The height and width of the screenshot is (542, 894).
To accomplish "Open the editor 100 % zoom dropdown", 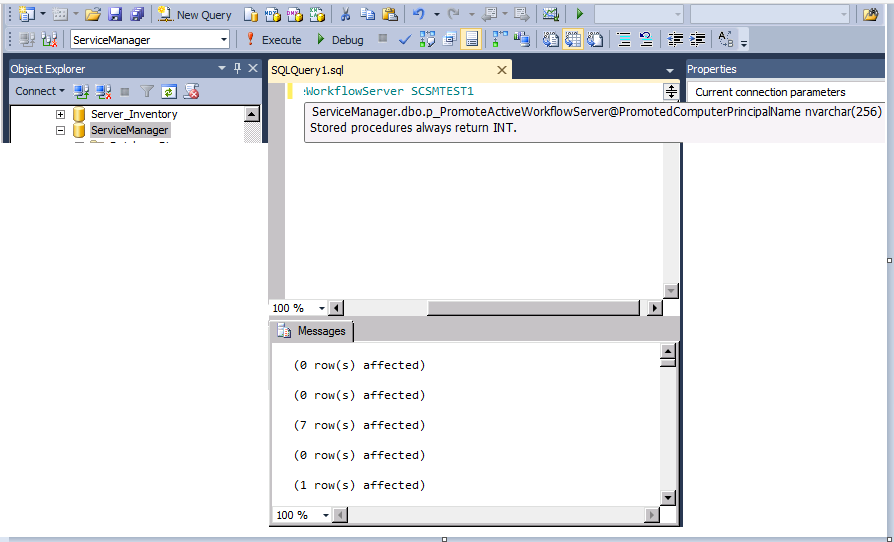I will pyautogui.click(x=321, y=308).
